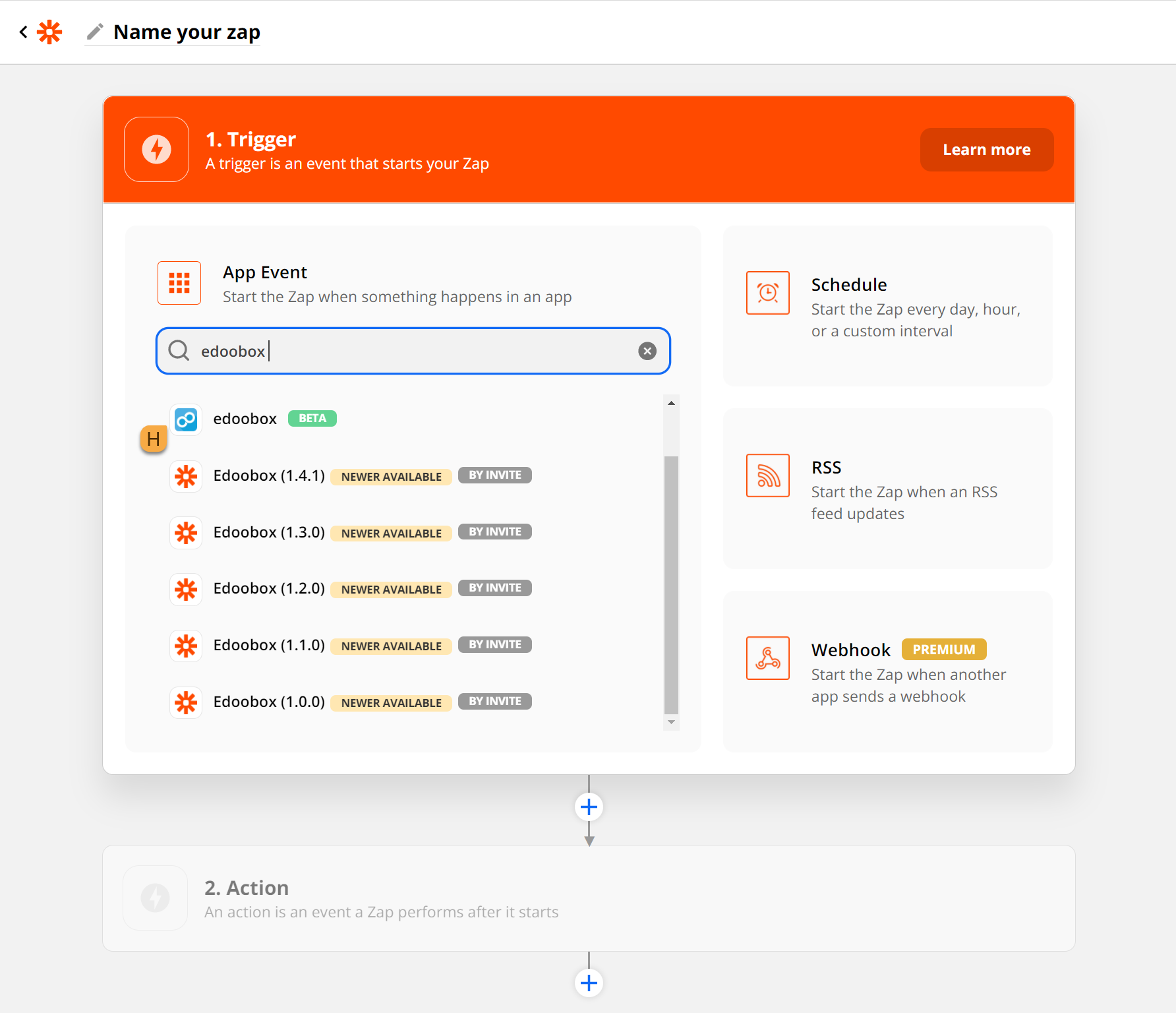1176x1013 pixels.
Task: Choose edoobox BETA app from results
Action: [x=245, y=419]
